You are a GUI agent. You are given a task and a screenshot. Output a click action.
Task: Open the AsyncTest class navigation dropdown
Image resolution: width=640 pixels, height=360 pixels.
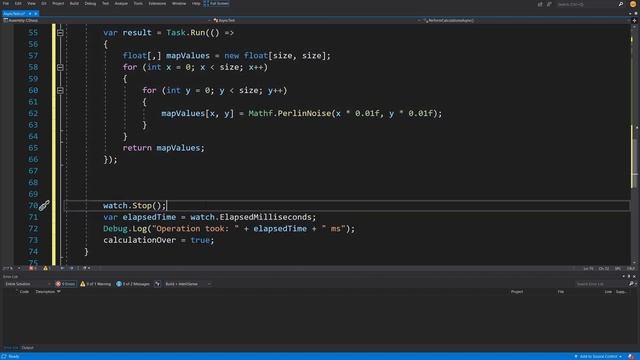(316, 20)
